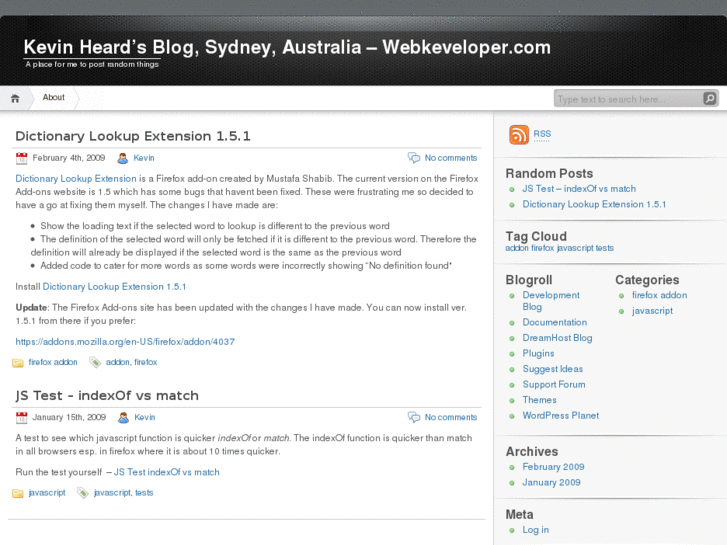Viewport: 727px width, 545px height.
Task: Click the tag icon beside javascript, tests
Action: tap(83, 493)
